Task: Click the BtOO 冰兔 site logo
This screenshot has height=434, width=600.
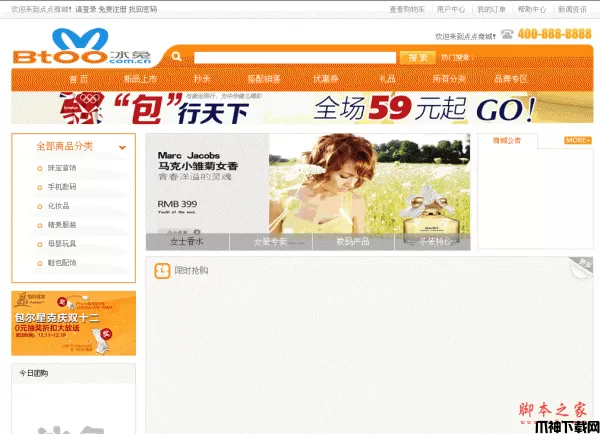Action: tap(82, 46)
